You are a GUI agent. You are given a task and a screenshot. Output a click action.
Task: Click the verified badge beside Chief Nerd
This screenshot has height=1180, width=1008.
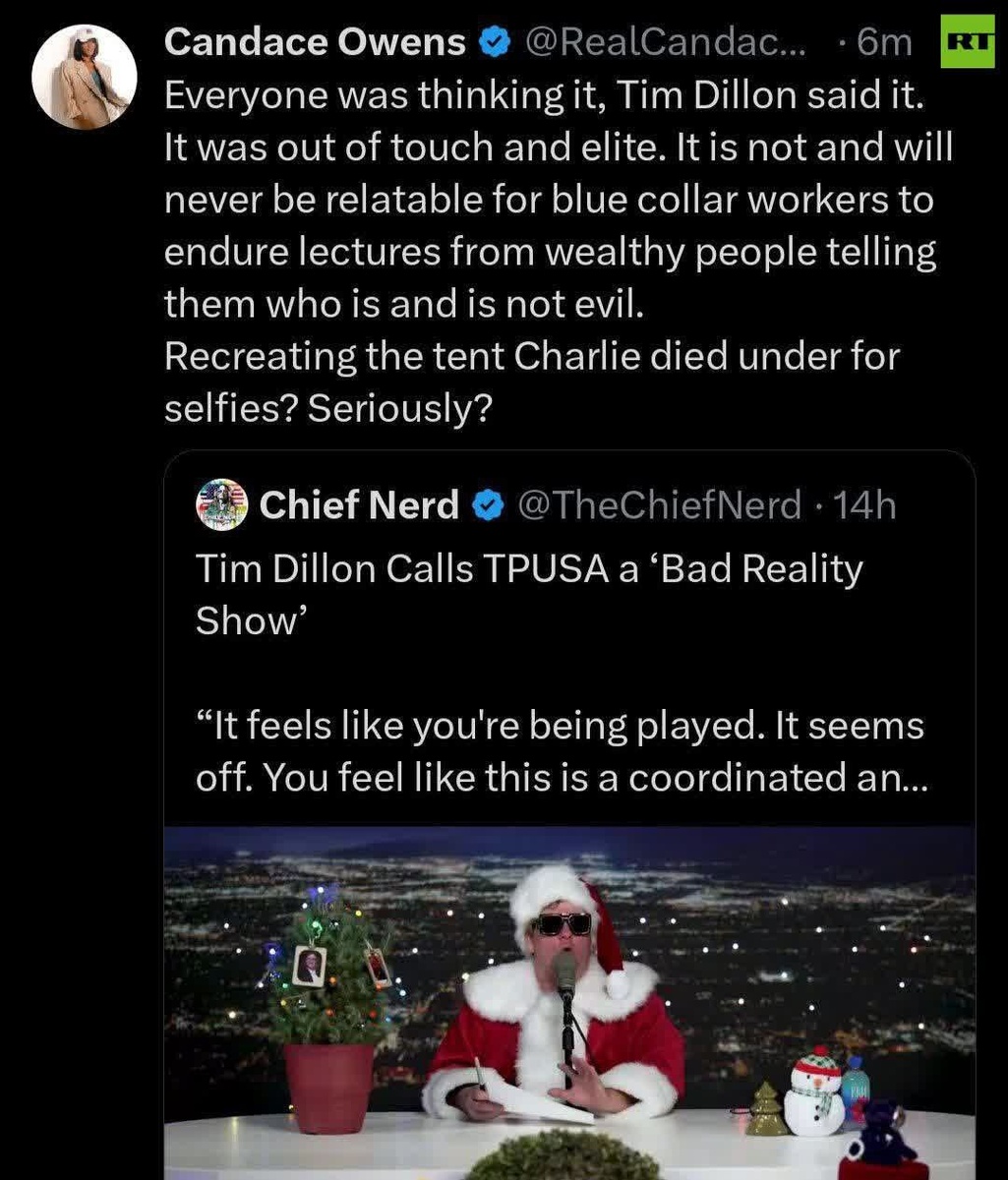487,505
